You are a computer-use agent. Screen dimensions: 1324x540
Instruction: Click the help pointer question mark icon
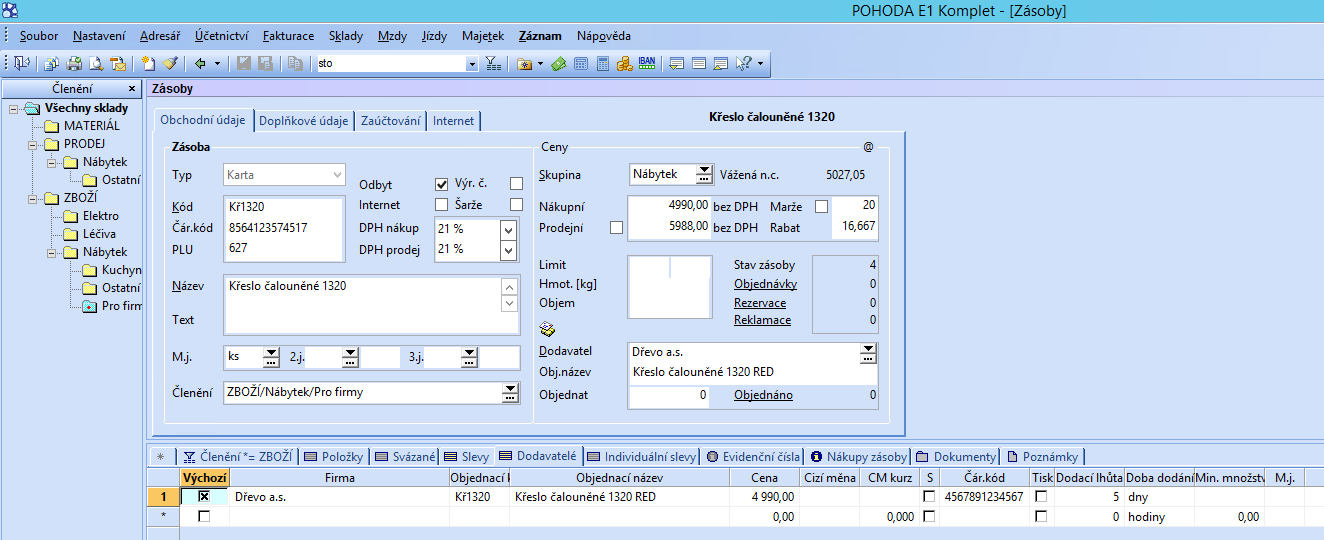[743, 63]
